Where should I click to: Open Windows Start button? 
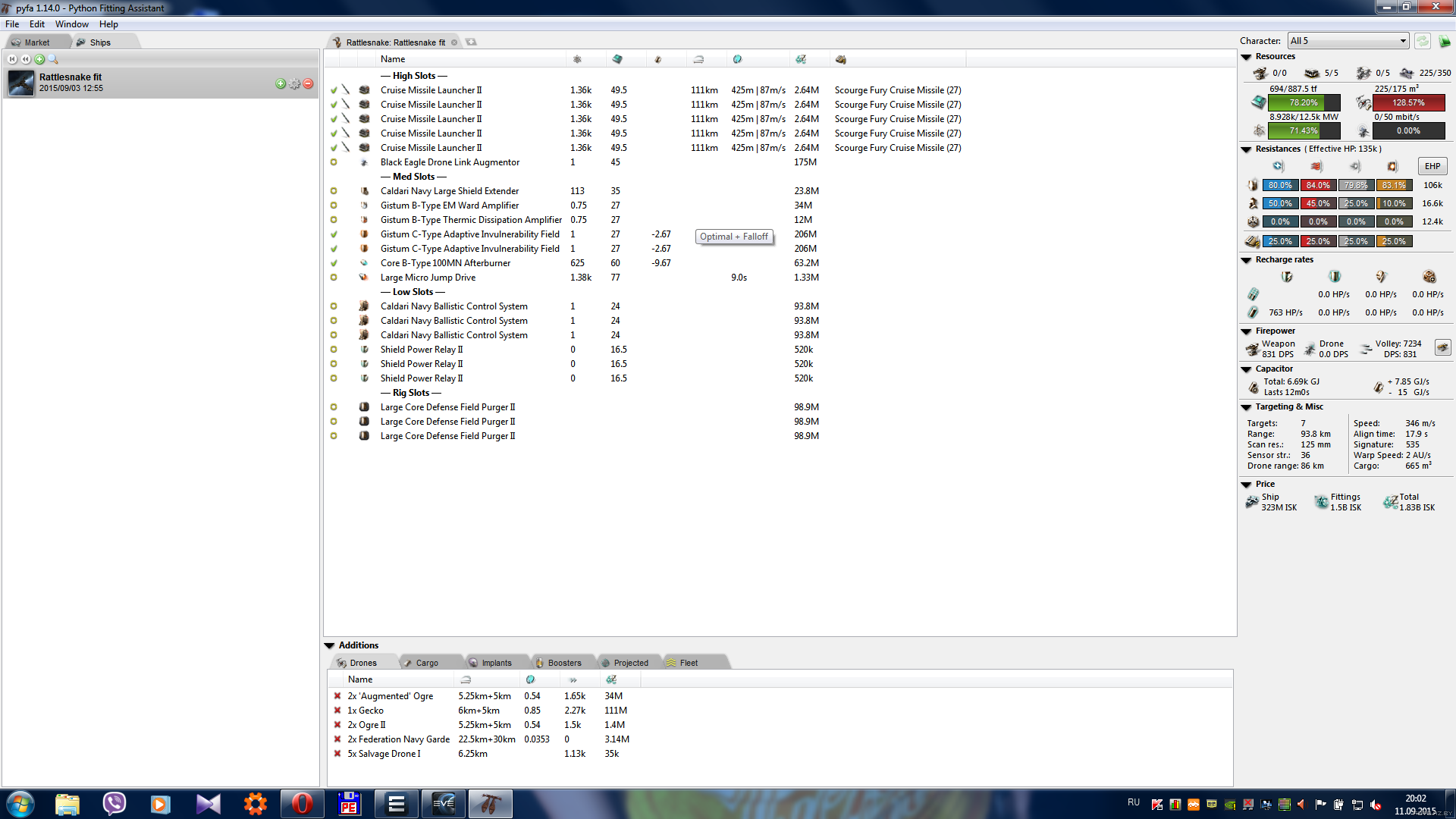pos(20,804)
